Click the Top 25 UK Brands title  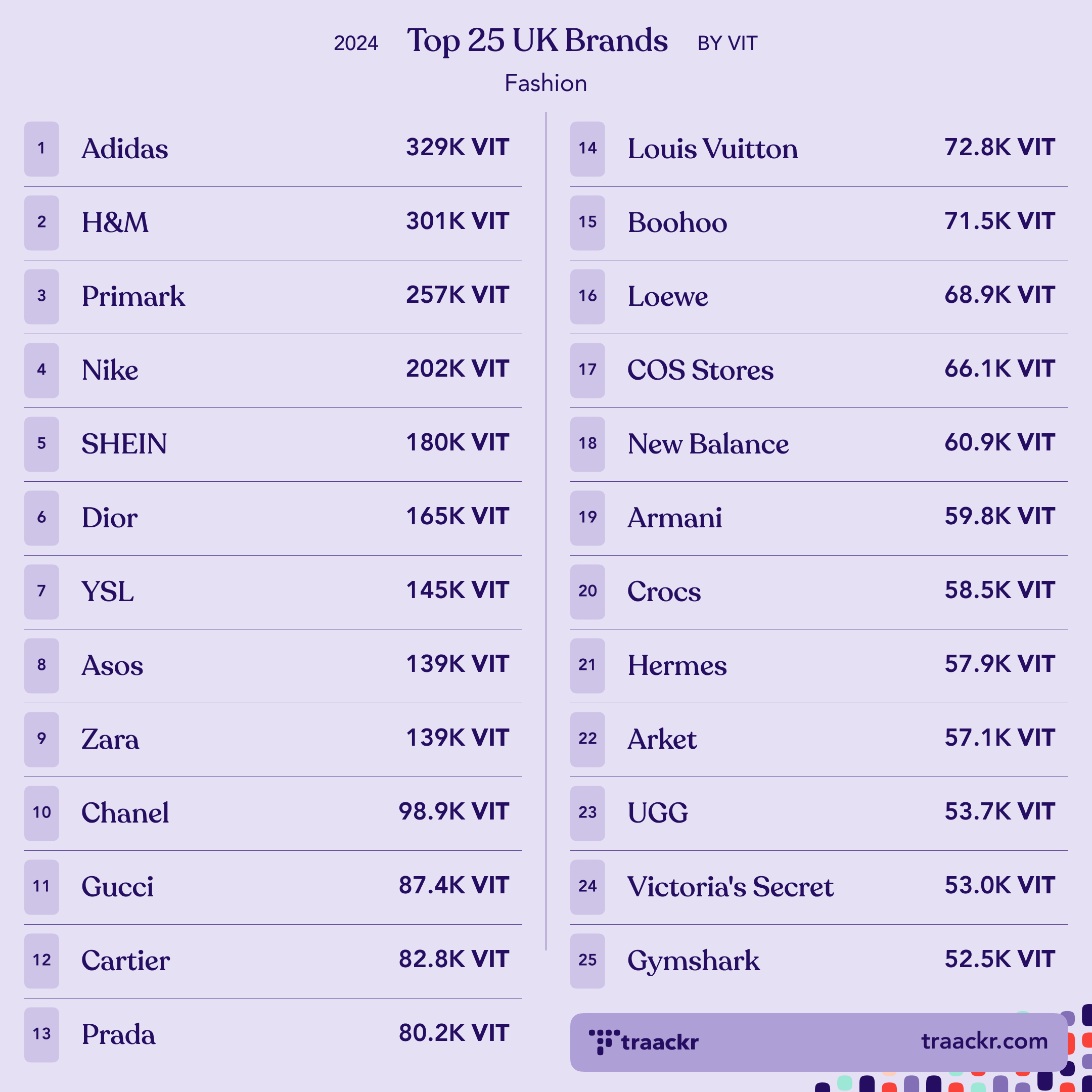537,41
